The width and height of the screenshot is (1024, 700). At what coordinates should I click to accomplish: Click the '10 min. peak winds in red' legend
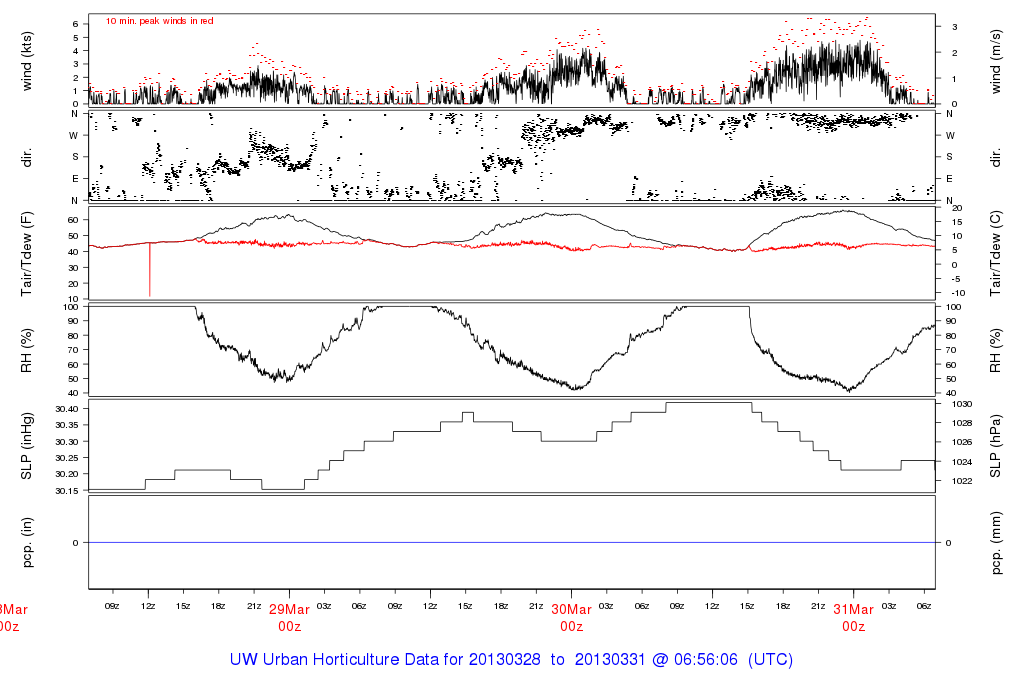coord(159,21)
